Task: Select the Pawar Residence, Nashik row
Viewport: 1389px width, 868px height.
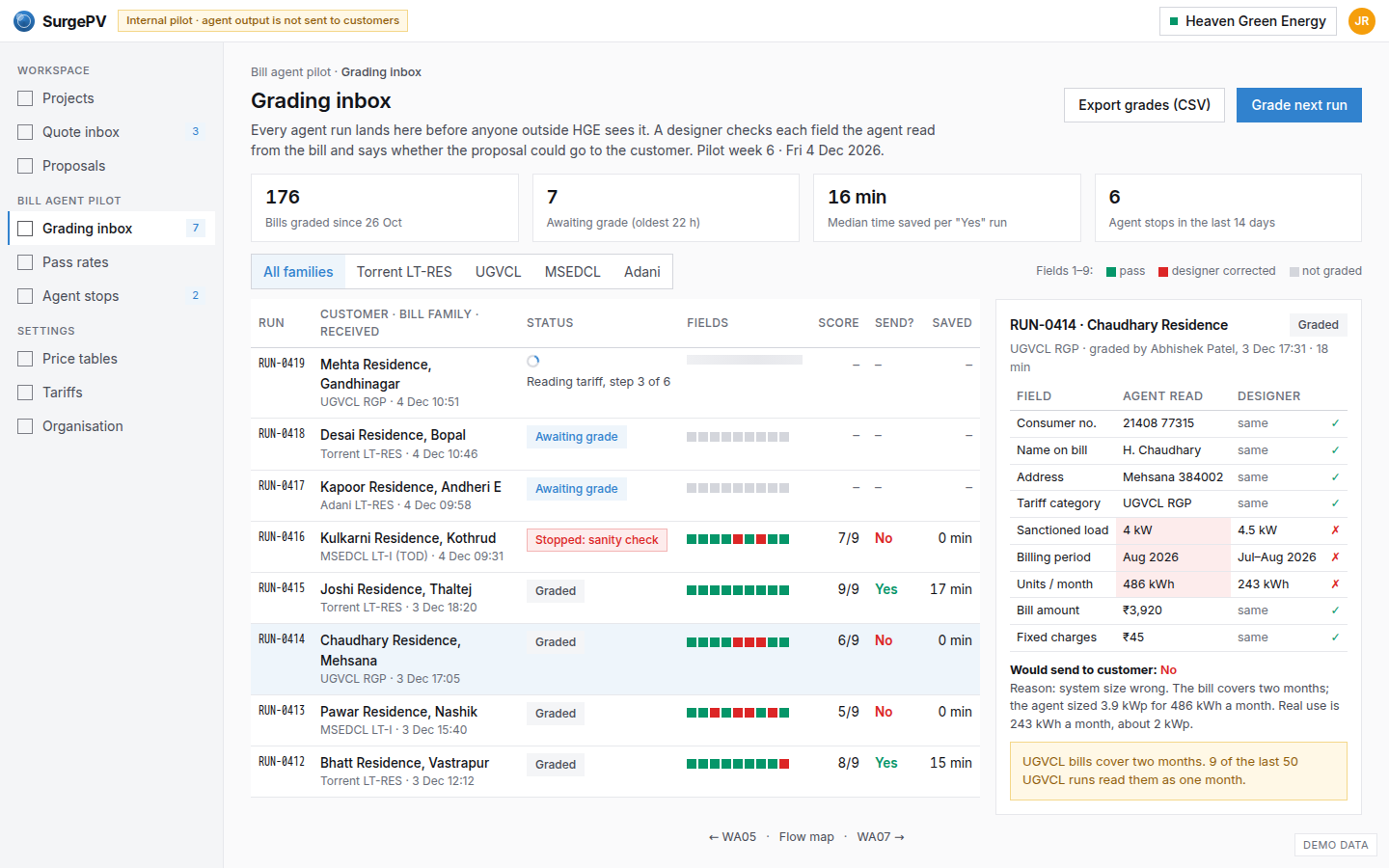Action: click(x=615, y=720)
